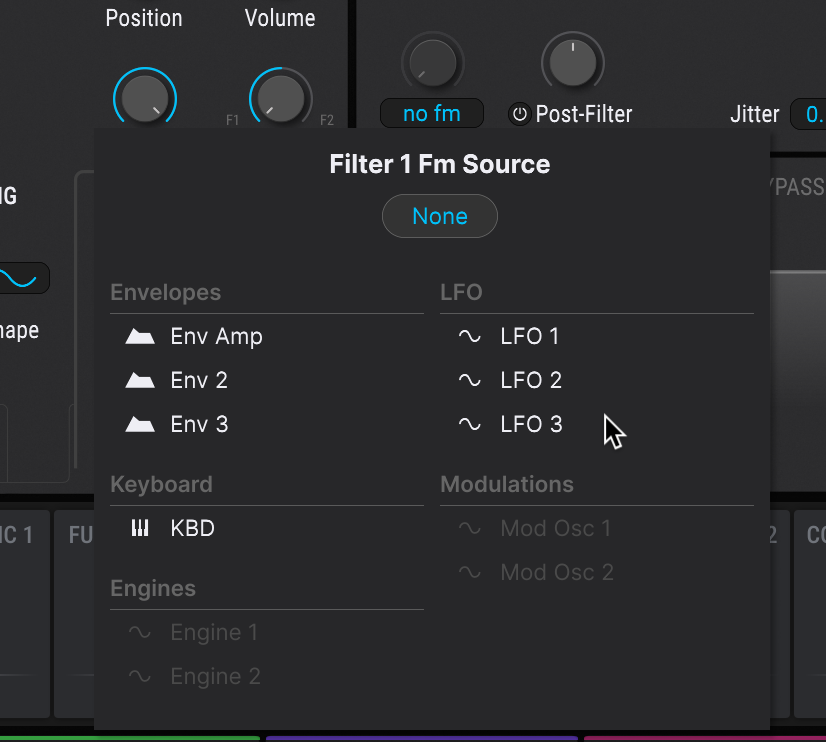
Task: Click the Env Amp envelope icon
Action: point(140,337)
